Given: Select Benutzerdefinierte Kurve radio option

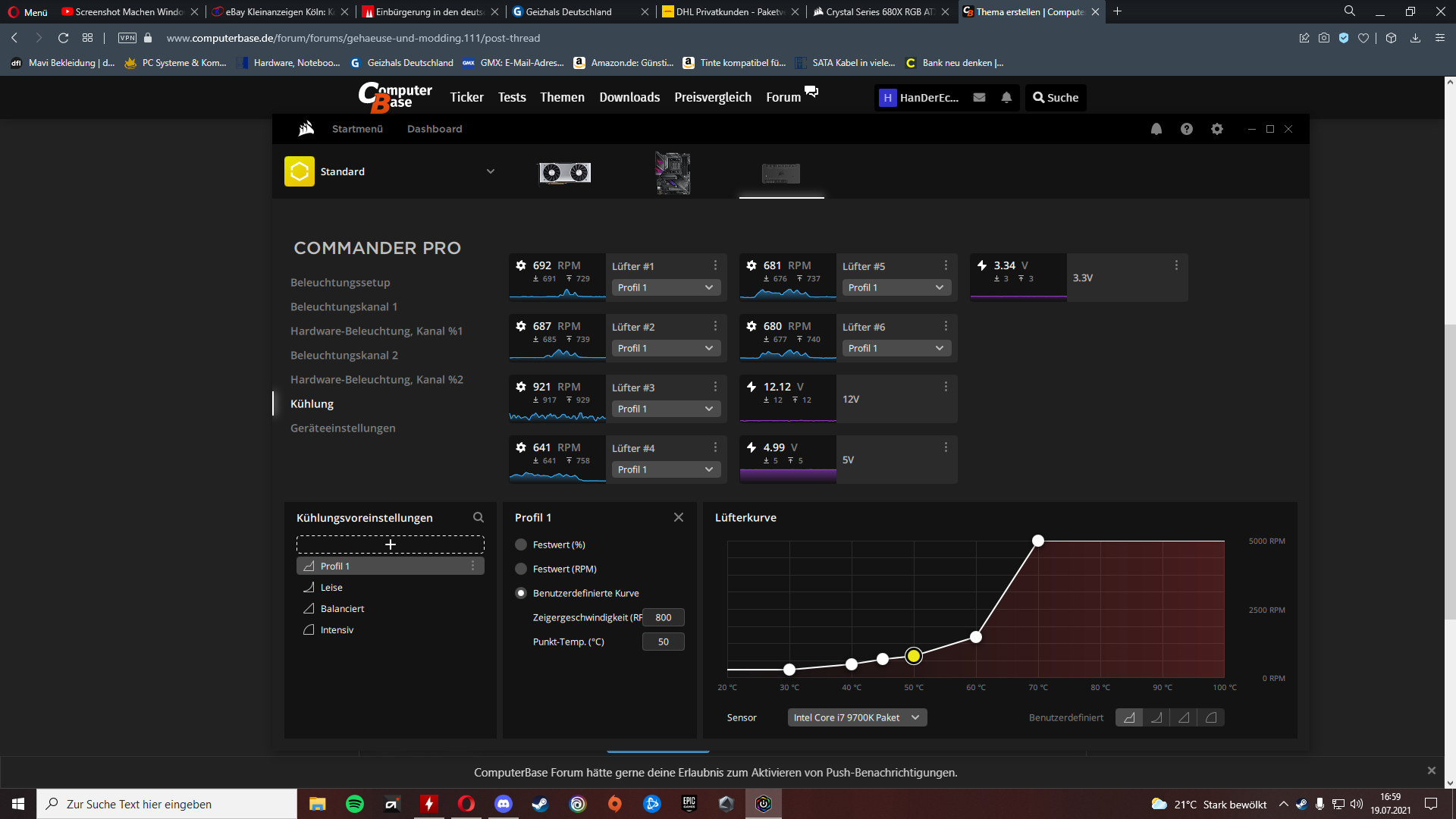Looking at the screenshot, I should (x=521, y=593).
